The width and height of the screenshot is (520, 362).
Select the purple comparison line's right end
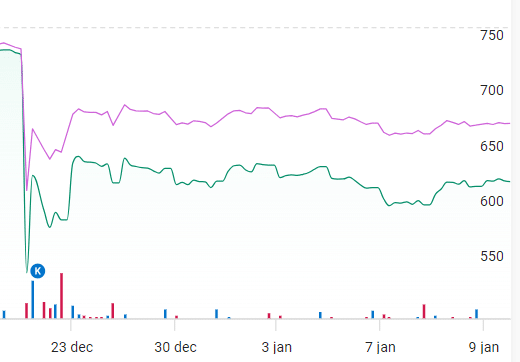click(x=509, y=123)
